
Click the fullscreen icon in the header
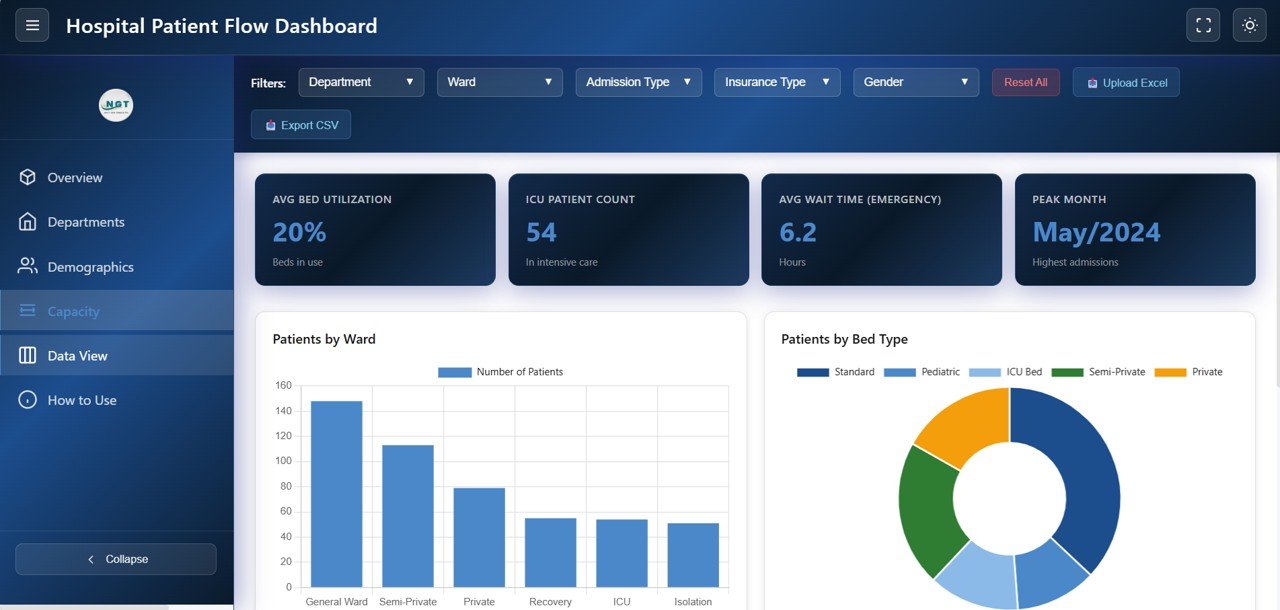click(x=1203, y=24)
